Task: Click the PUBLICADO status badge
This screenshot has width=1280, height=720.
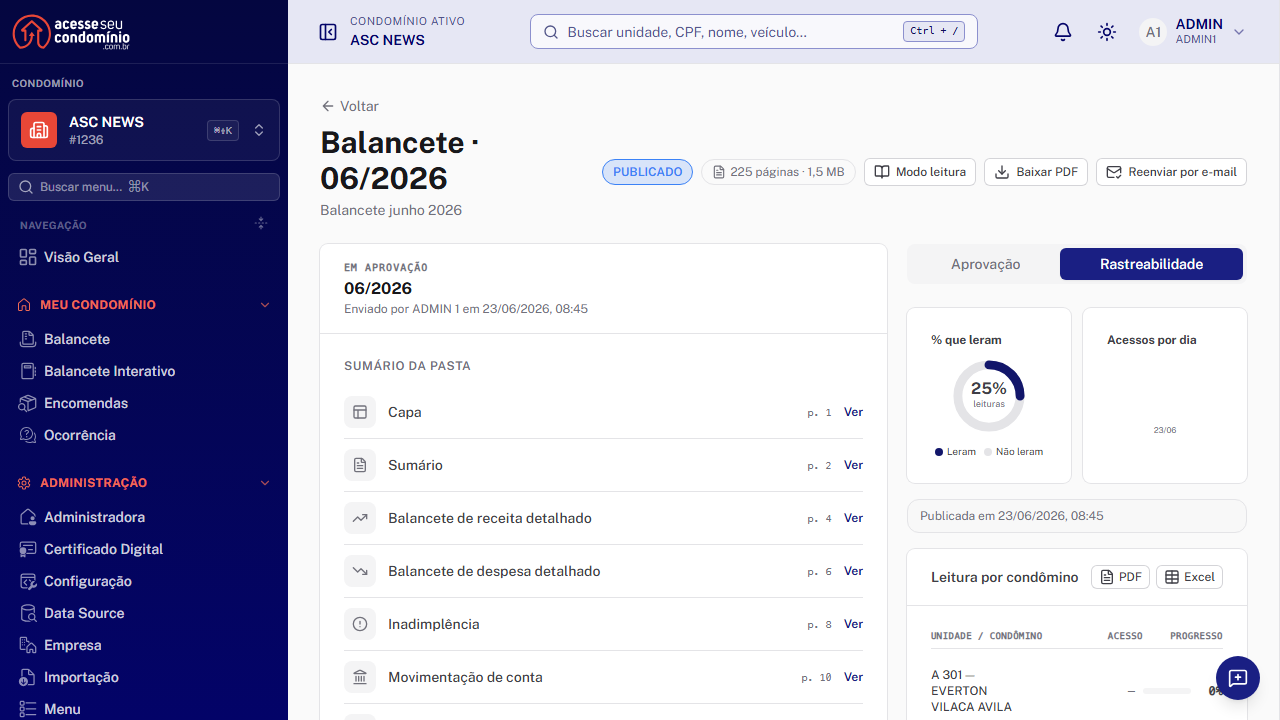Action: pyautogui.click(x=647, y=172)
